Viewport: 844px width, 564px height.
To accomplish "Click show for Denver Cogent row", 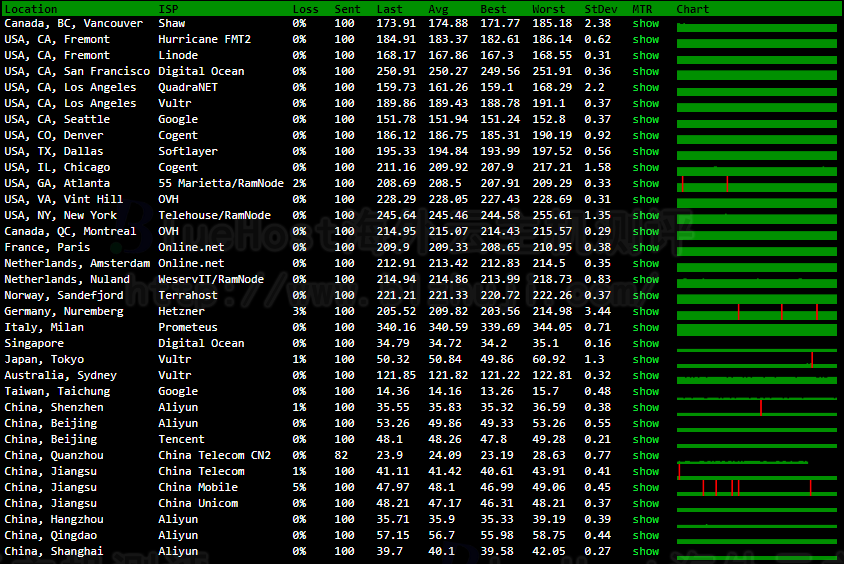I will [645, 136].
